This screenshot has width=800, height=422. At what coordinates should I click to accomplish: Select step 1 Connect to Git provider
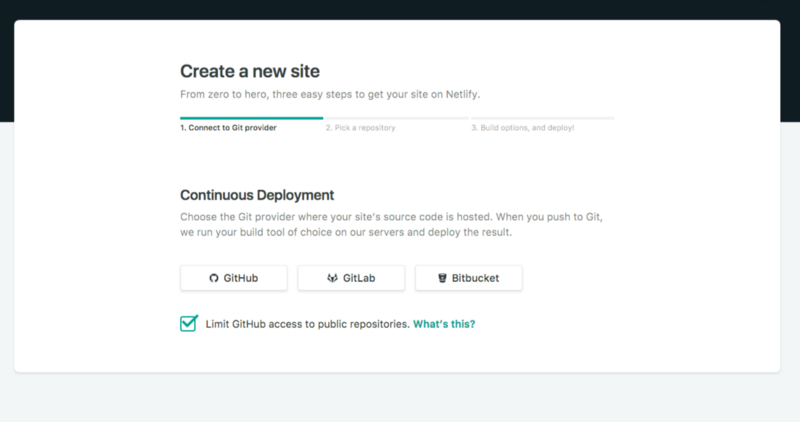tap(228, 128)
